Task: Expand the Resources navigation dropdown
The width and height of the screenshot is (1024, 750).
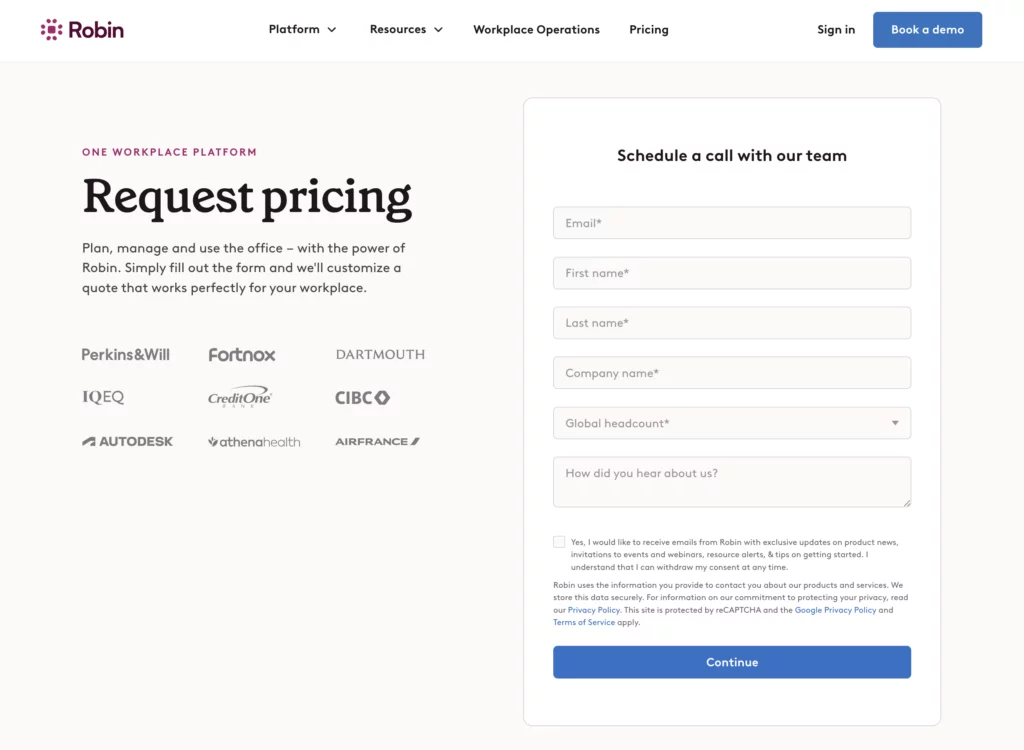Action: (x=405, y=29)
